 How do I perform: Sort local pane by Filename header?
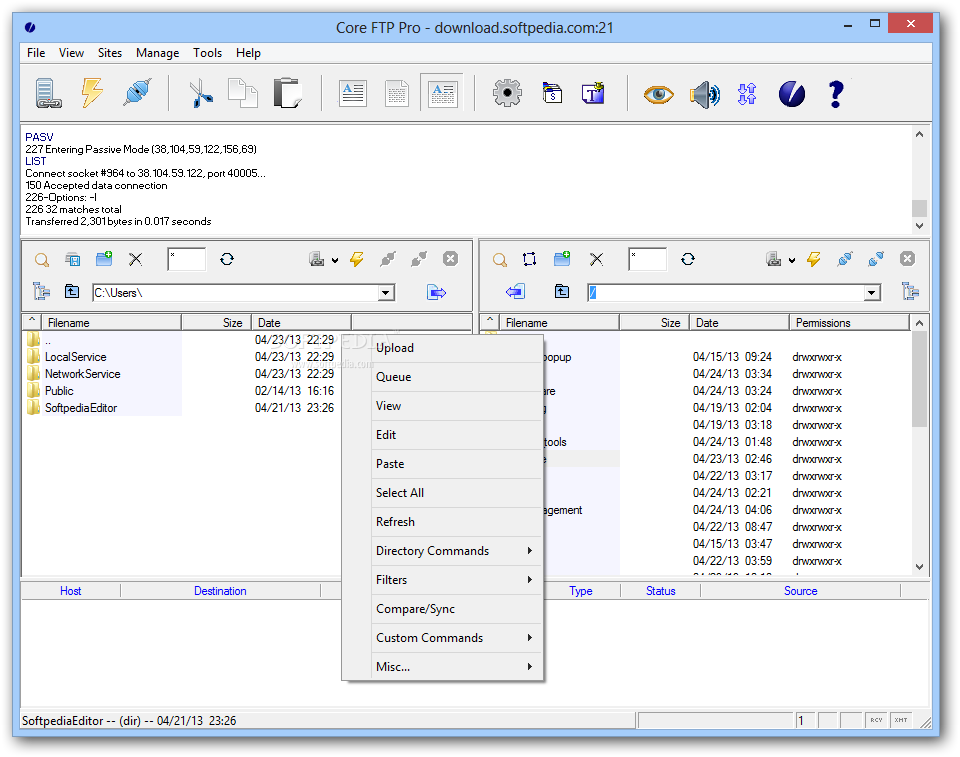click(111, 323)
